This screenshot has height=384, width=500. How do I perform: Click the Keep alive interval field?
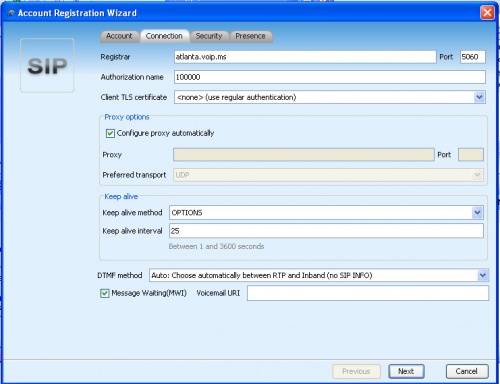pos(326,231)
